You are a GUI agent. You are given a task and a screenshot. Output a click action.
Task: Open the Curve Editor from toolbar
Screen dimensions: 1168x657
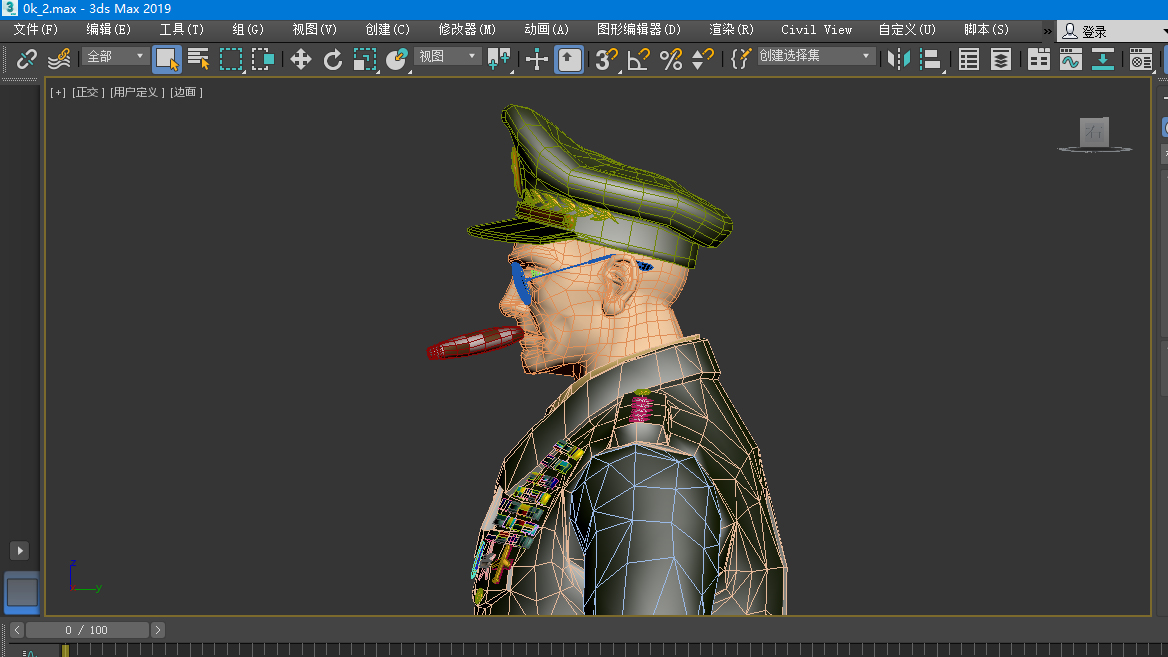pos(1071,59)
